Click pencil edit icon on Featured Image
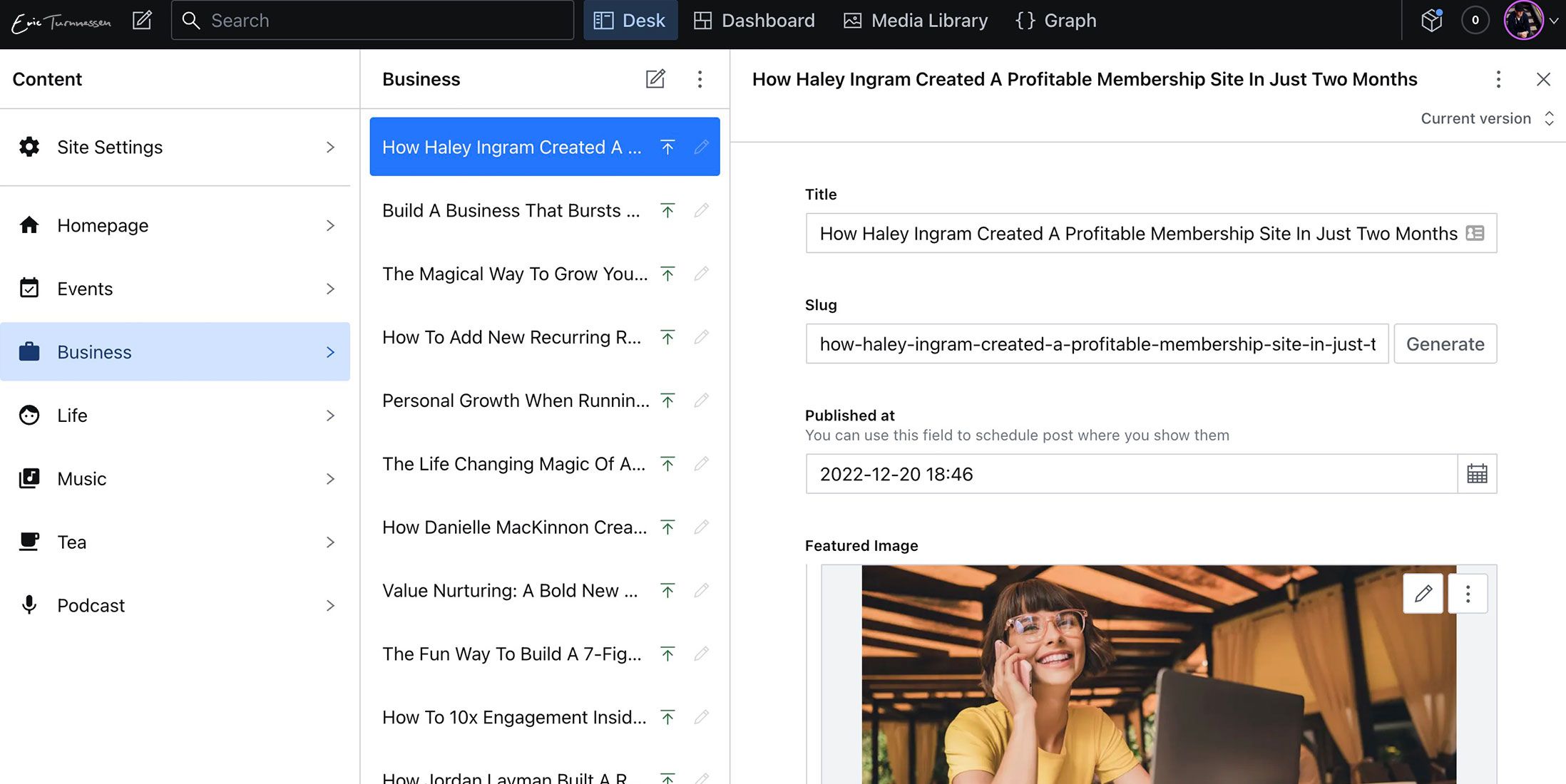 tap(1423, 593)
